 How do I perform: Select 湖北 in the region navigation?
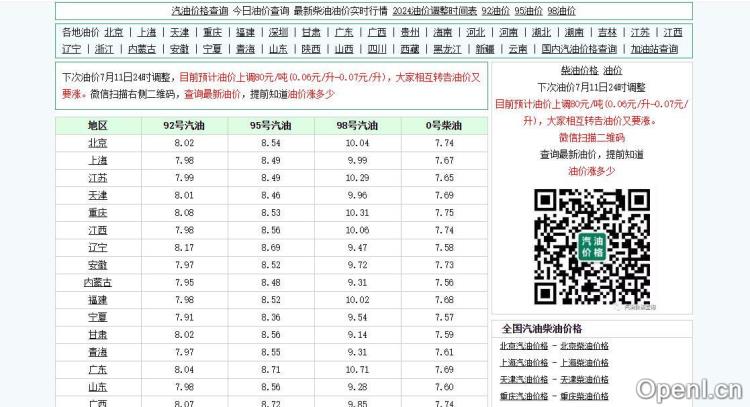click(x=541, y=33)
